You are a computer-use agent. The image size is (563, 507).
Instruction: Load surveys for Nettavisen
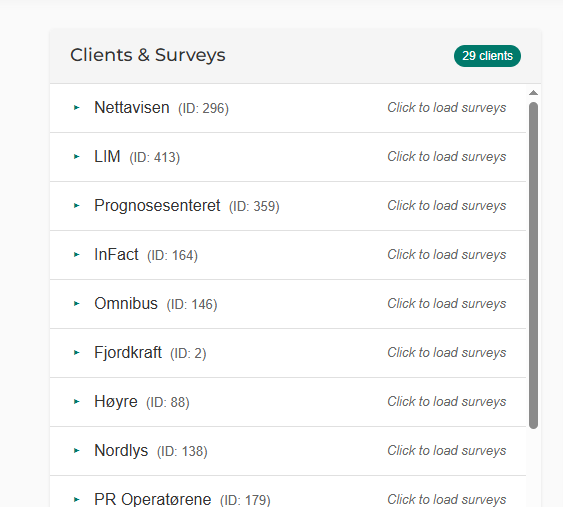point(446,108)
